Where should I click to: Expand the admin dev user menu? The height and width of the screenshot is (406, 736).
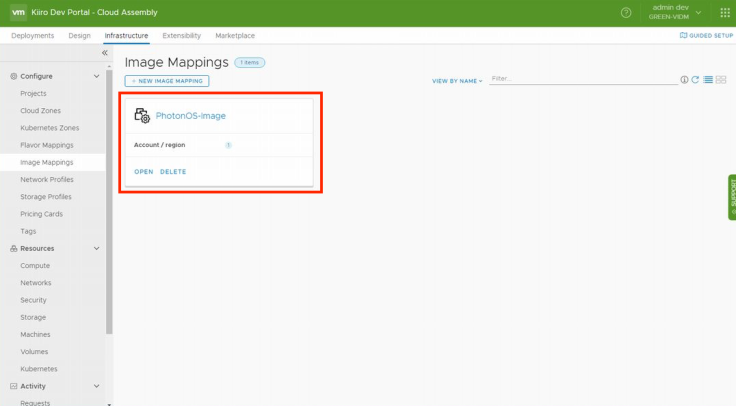pos(675,12)
